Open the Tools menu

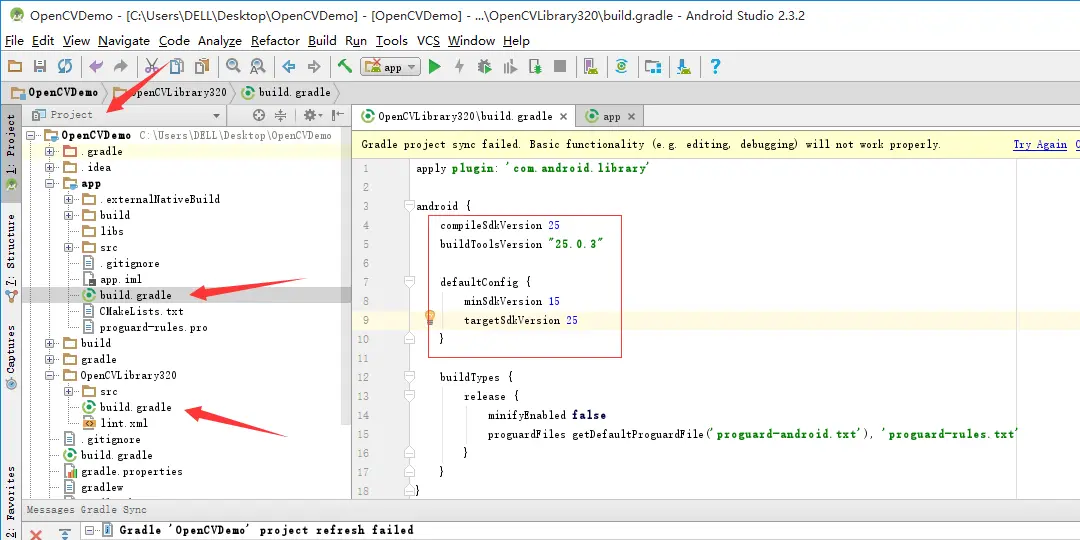point(392,41)
